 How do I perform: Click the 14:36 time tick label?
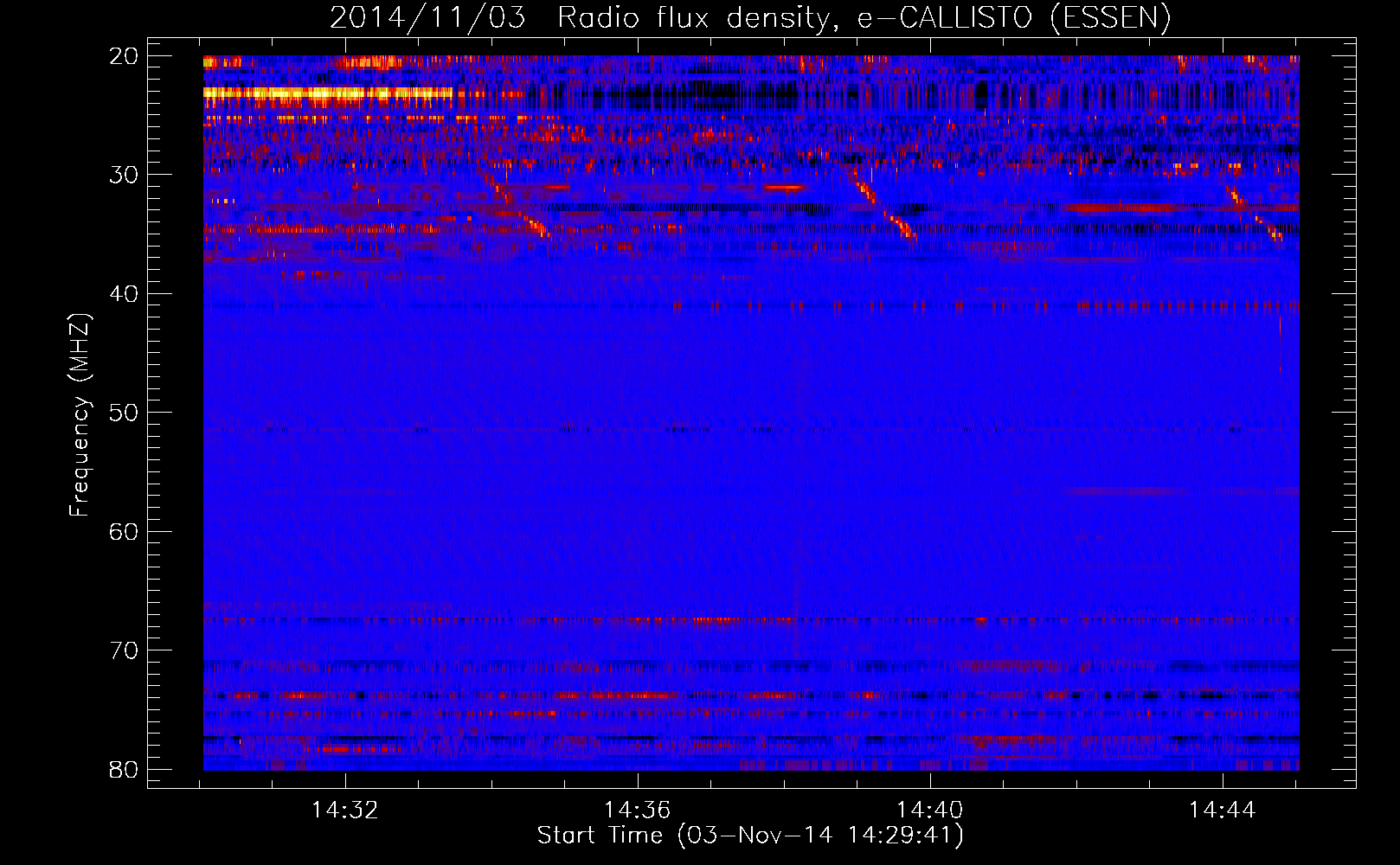pyautogui.click(x=638, y=810)
